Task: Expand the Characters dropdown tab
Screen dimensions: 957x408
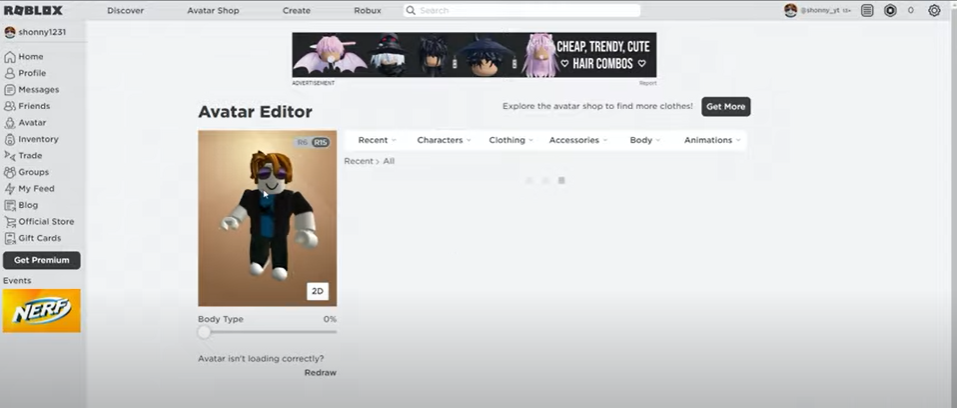Action: point(444,140)
